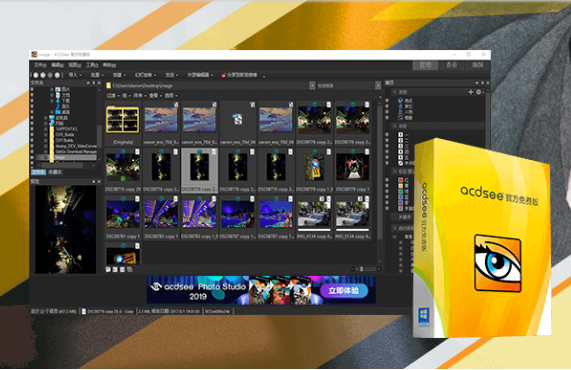Click the ACDSee eye logo on box
The width and height of the screenshot is (571, 370).
(x=497, y=263)
